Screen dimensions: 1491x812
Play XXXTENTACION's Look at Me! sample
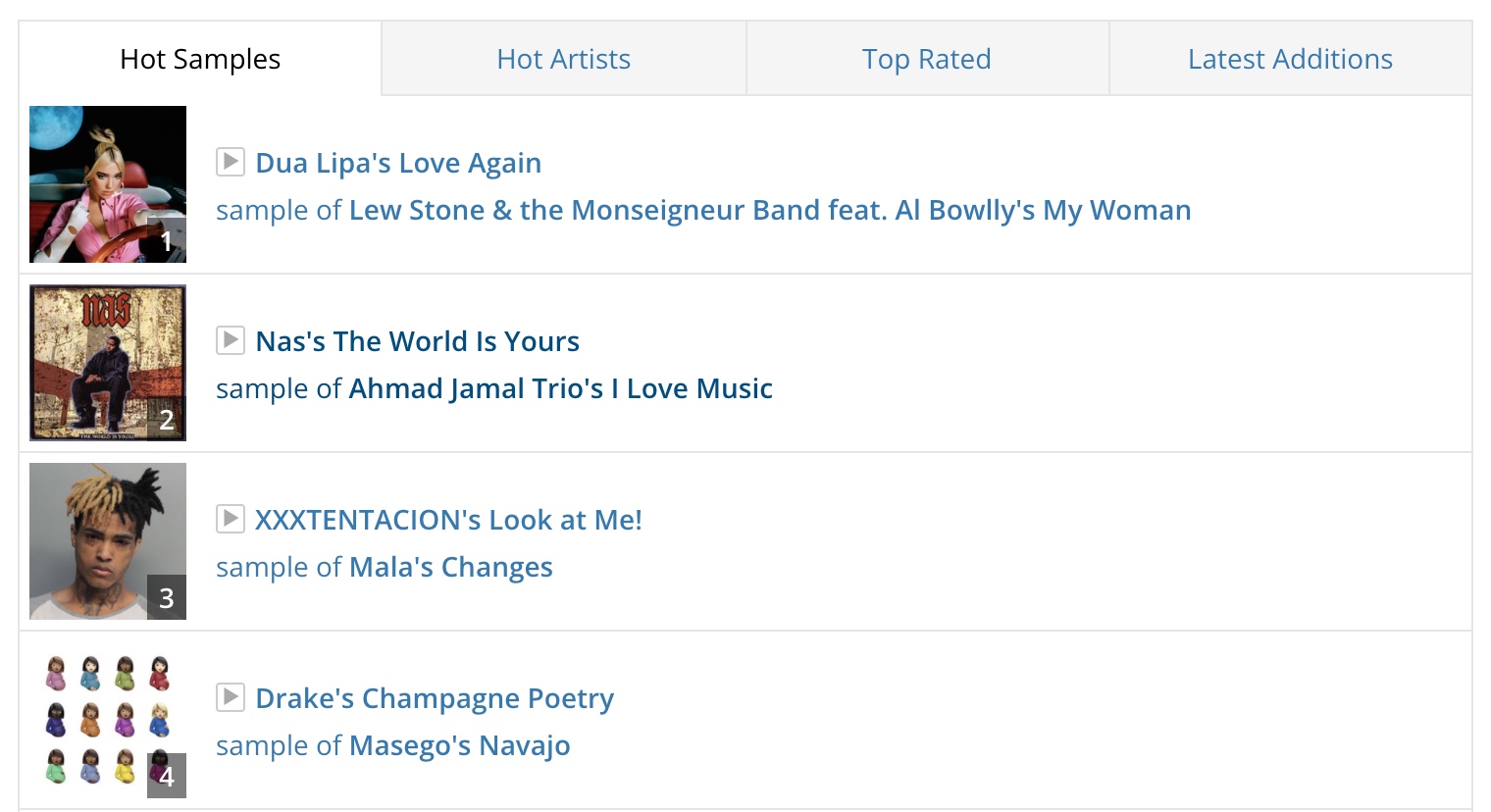click(x=230, y=518)
